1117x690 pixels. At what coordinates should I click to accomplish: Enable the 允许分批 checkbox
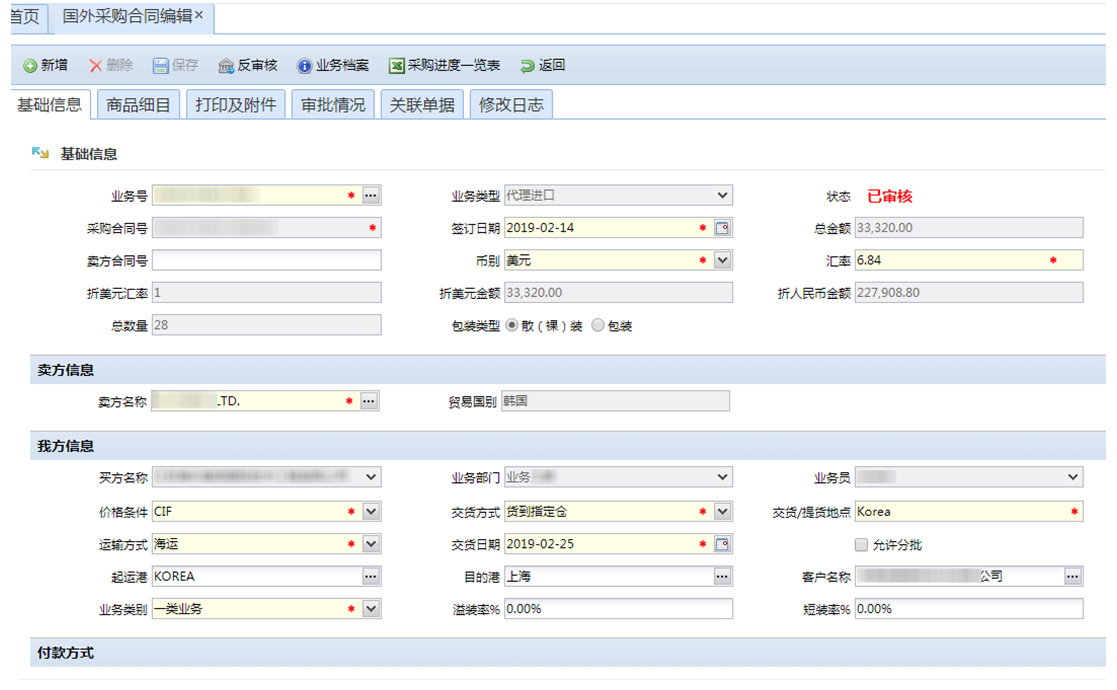click(x=861, y=545)
